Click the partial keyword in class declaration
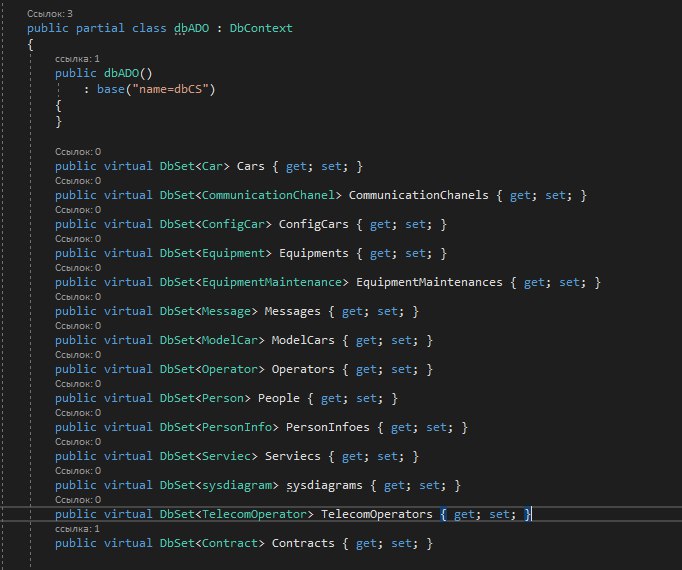Viewport: 682px width, 570px height. tap(100, 28)
